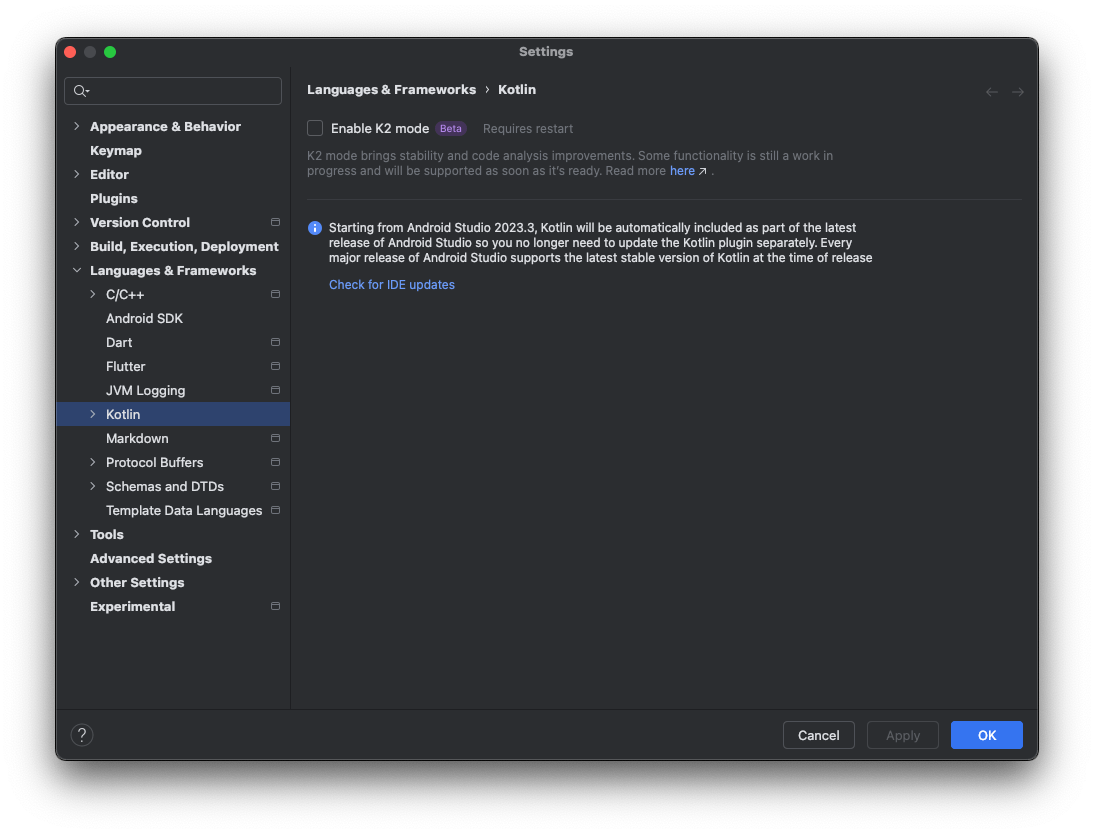The width and height of the screenshot is (1094, 834).
Task: Expand Appearance & Behavior section
Action: (77, 126)
